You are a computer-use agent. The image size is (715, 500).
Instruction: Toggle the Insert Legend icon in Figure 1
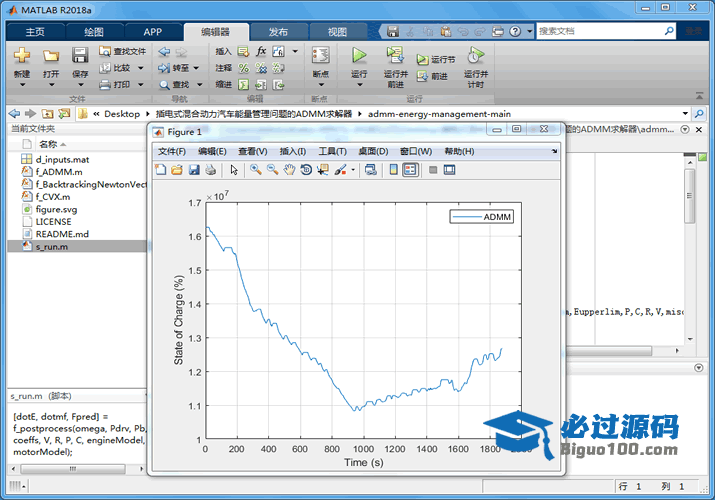point(410,170)
